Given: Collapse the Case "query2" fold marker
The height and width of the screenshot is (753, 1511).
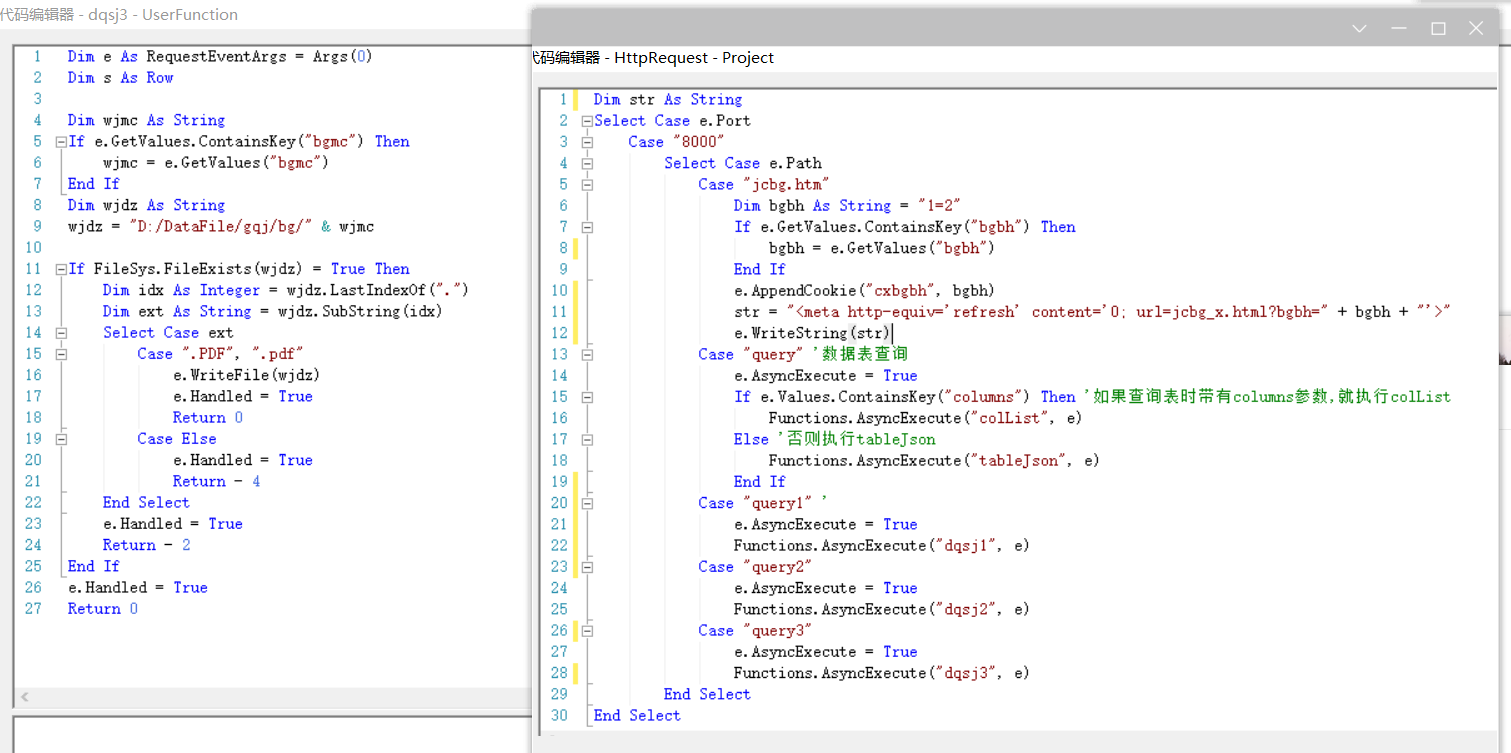Looking at the screenshot, I should click(x=587, y=567).
